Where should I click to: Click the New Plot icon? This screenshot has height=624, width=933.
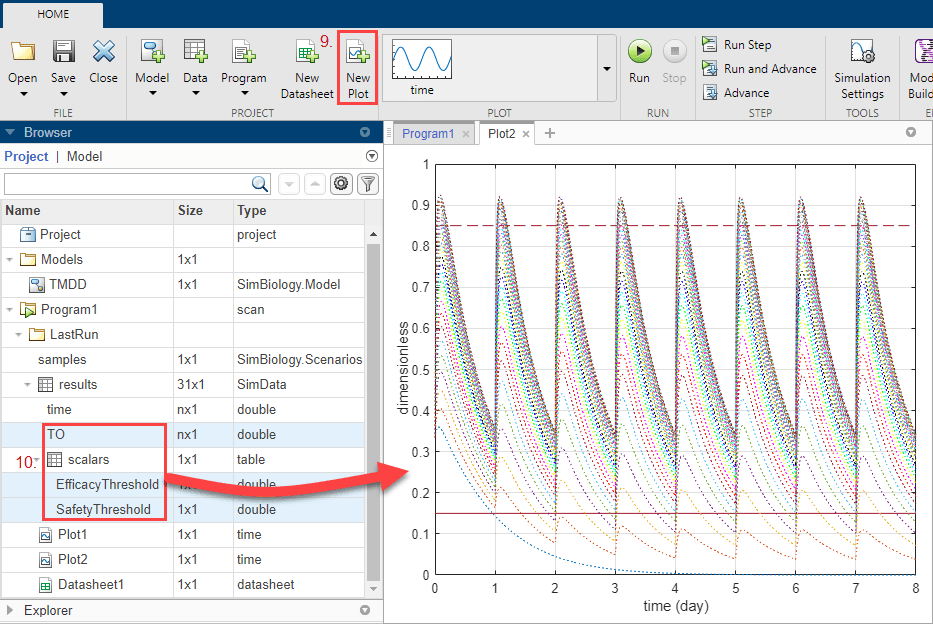coord(357,52)
